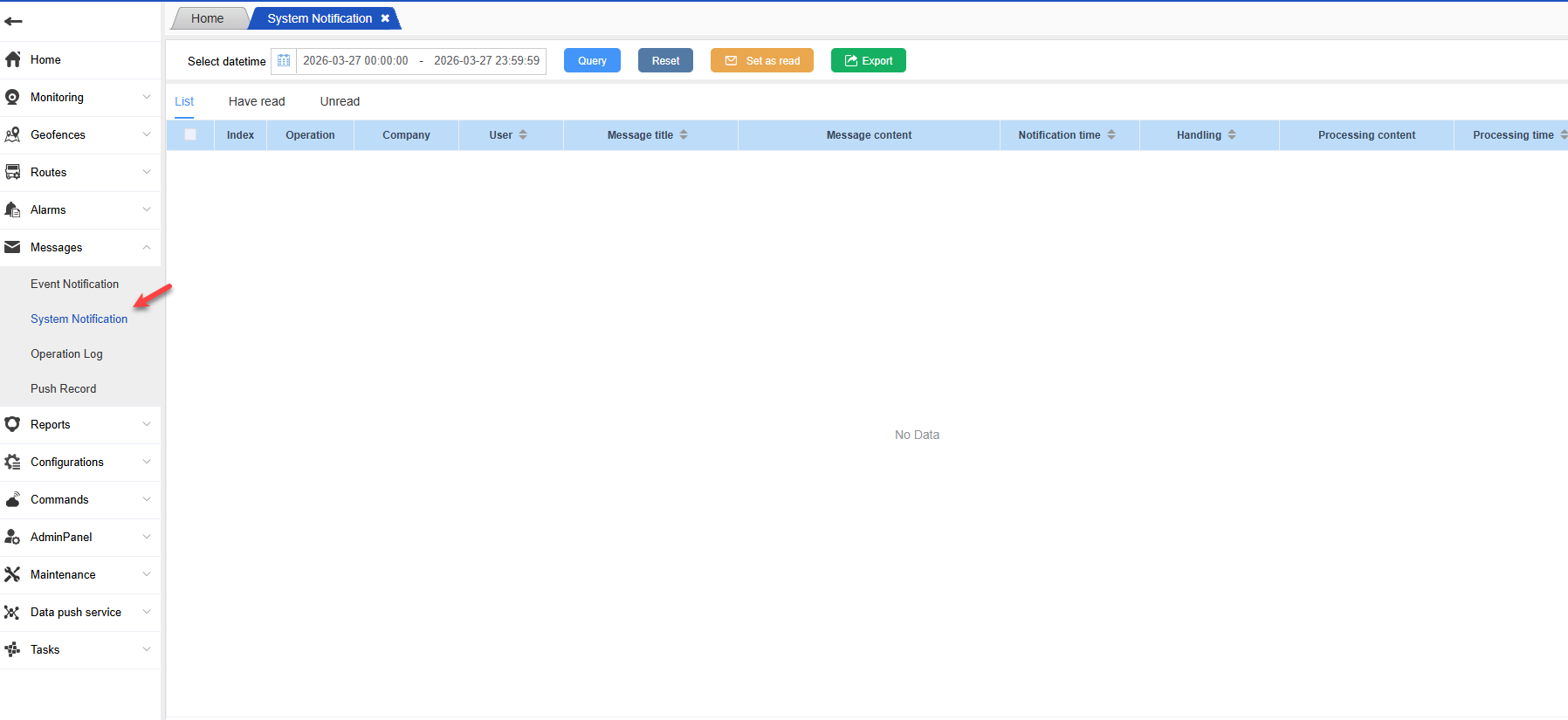Click the Maintenance tools icon

point(13,574)
